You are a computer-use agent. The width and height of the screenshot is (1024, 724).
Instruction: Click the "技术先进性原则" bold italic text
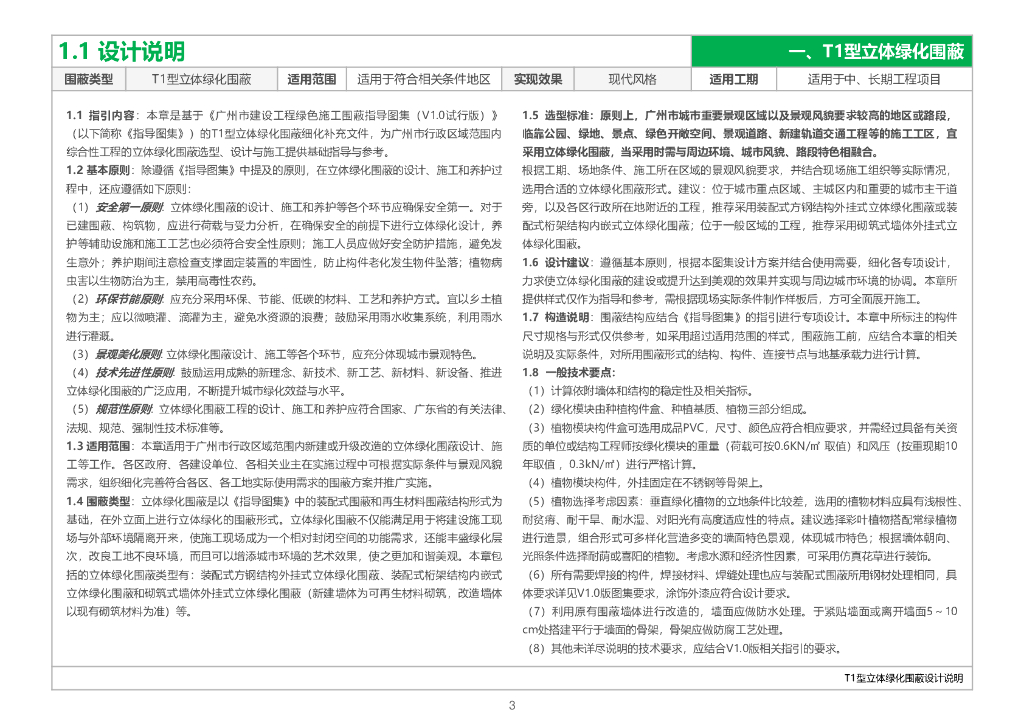point(135,373)
